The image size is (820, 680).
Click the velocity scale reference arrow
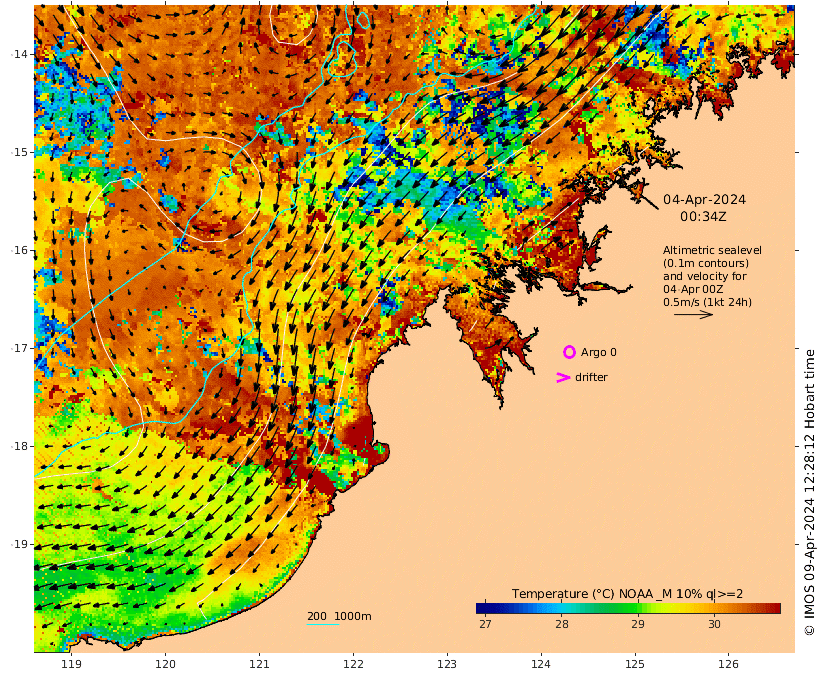[x=693, y=314]
